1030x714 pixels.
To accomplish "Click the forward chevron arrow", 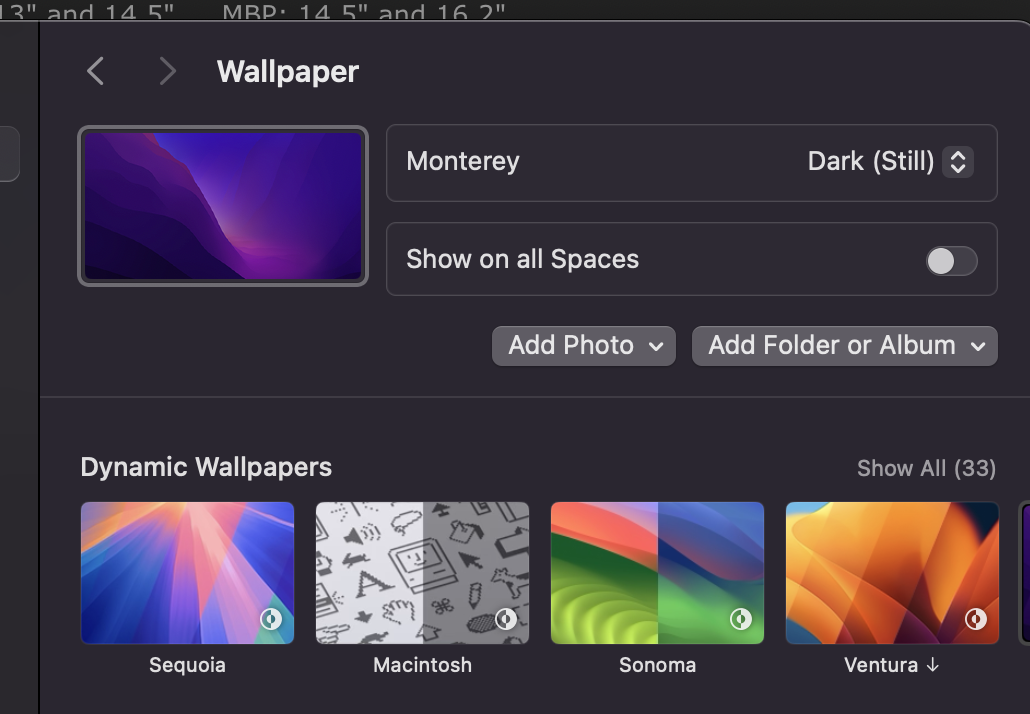I will point(167,71).
